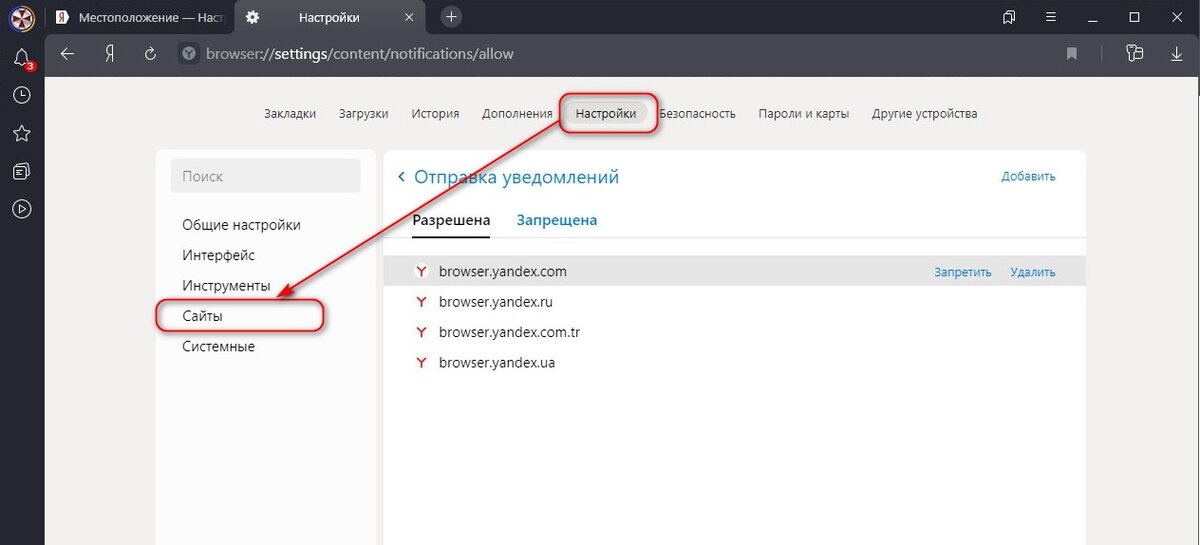Switch to the Запрещена tab

pyautogui.click(x=557, y=220)
